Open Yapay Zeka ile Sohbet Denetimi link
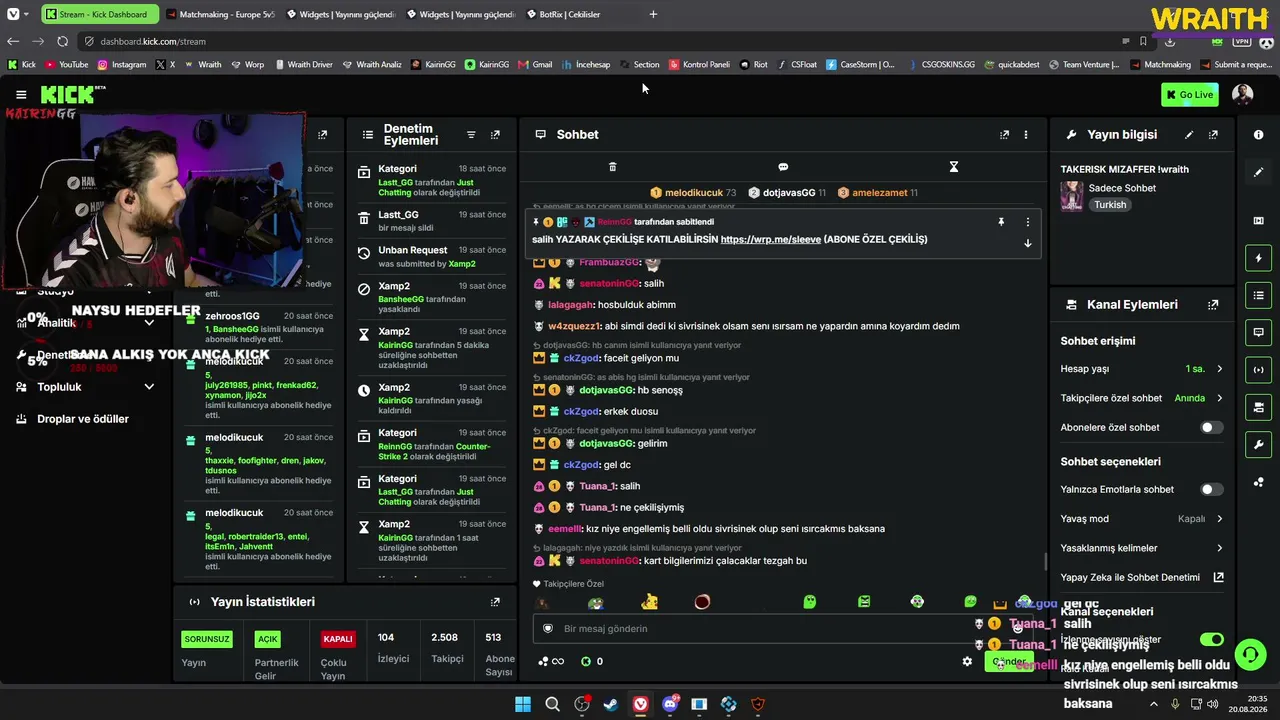 (1142, 577)
